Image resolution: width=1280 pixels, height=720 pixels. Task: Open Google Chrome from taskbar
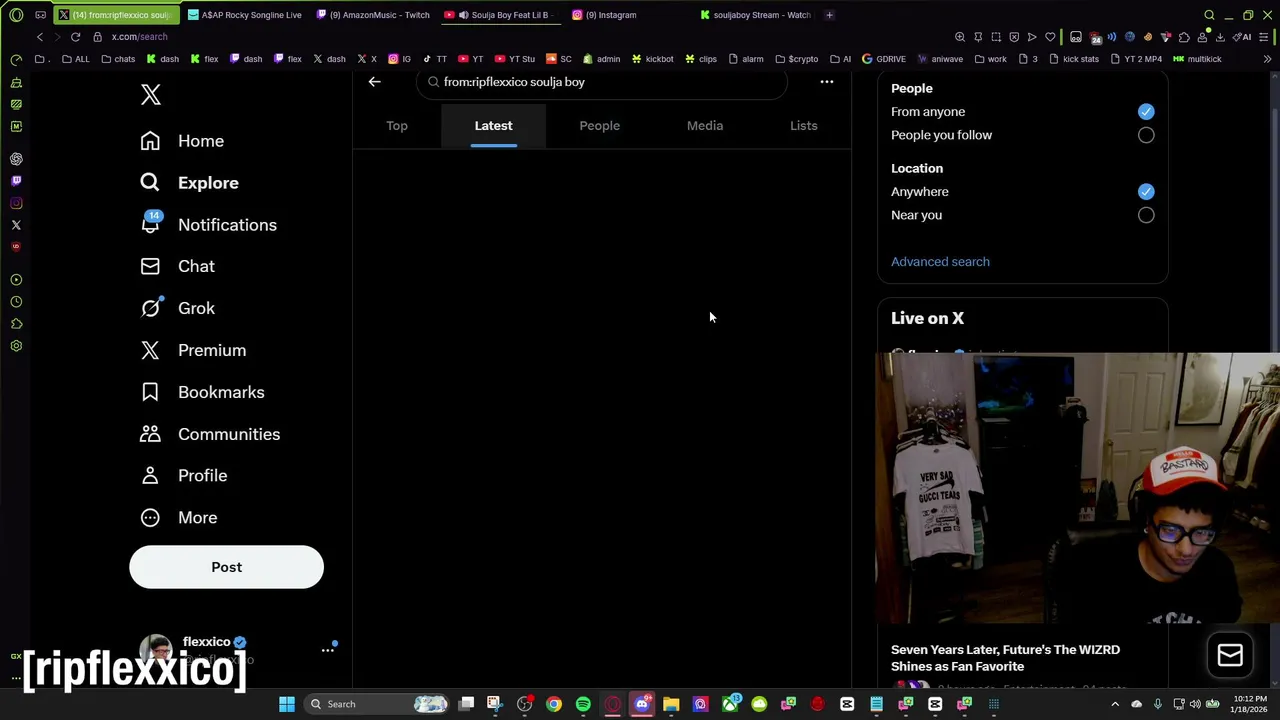coord(554,704)
